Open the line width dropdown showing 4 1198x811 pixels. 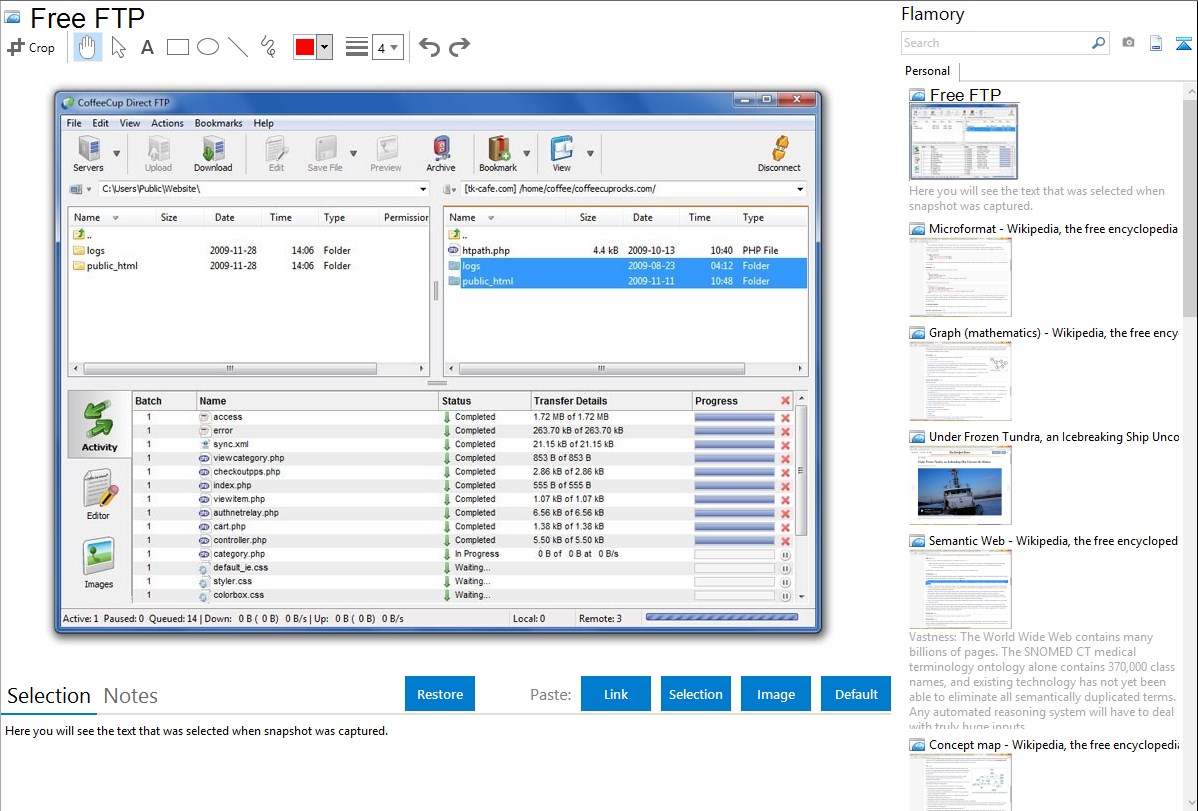coord(388,47)
